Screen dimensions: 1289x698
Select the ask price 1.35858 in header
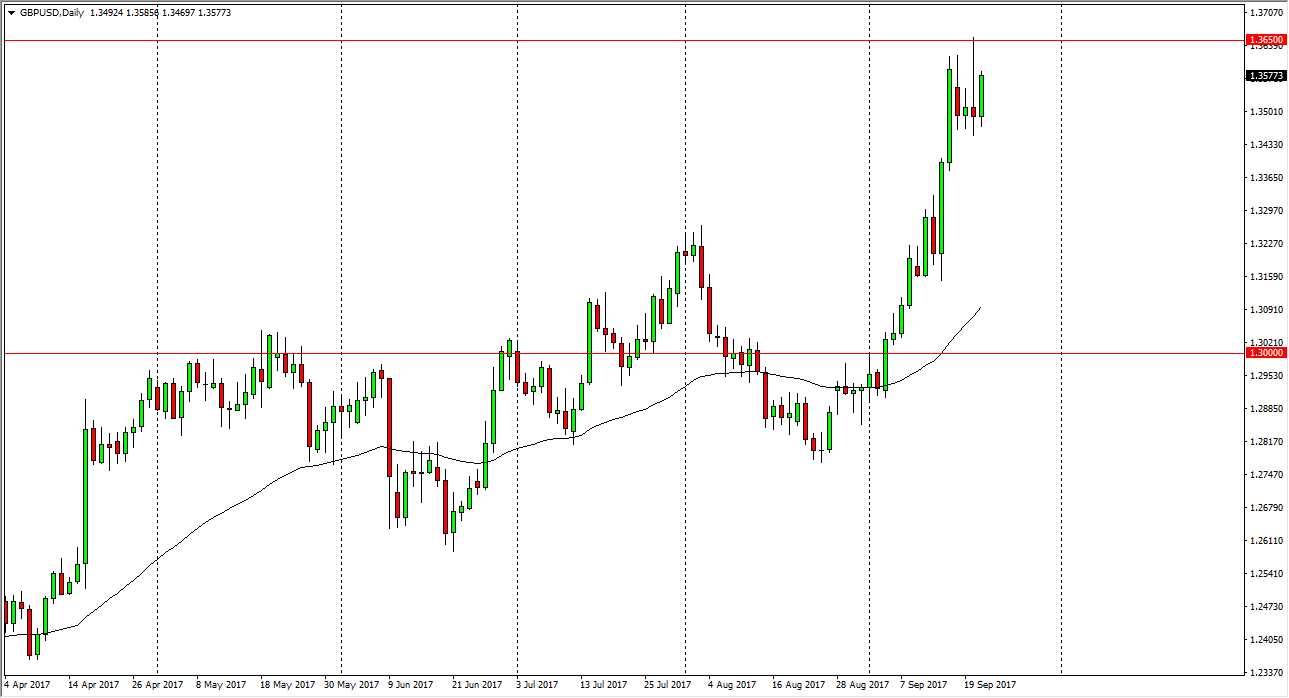point(140,12)
